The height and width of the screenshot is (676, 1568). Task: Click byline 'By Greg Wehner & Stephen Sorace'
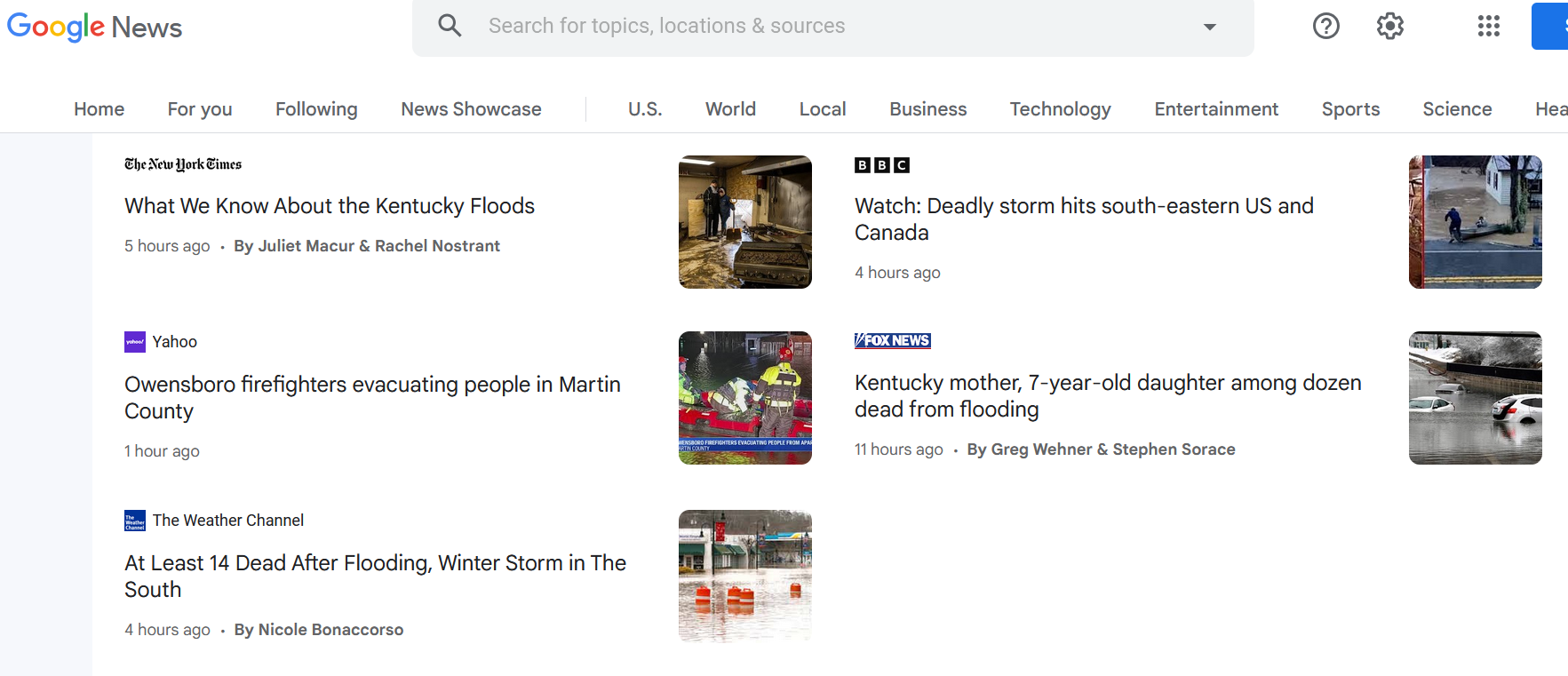pos(1101,449)
